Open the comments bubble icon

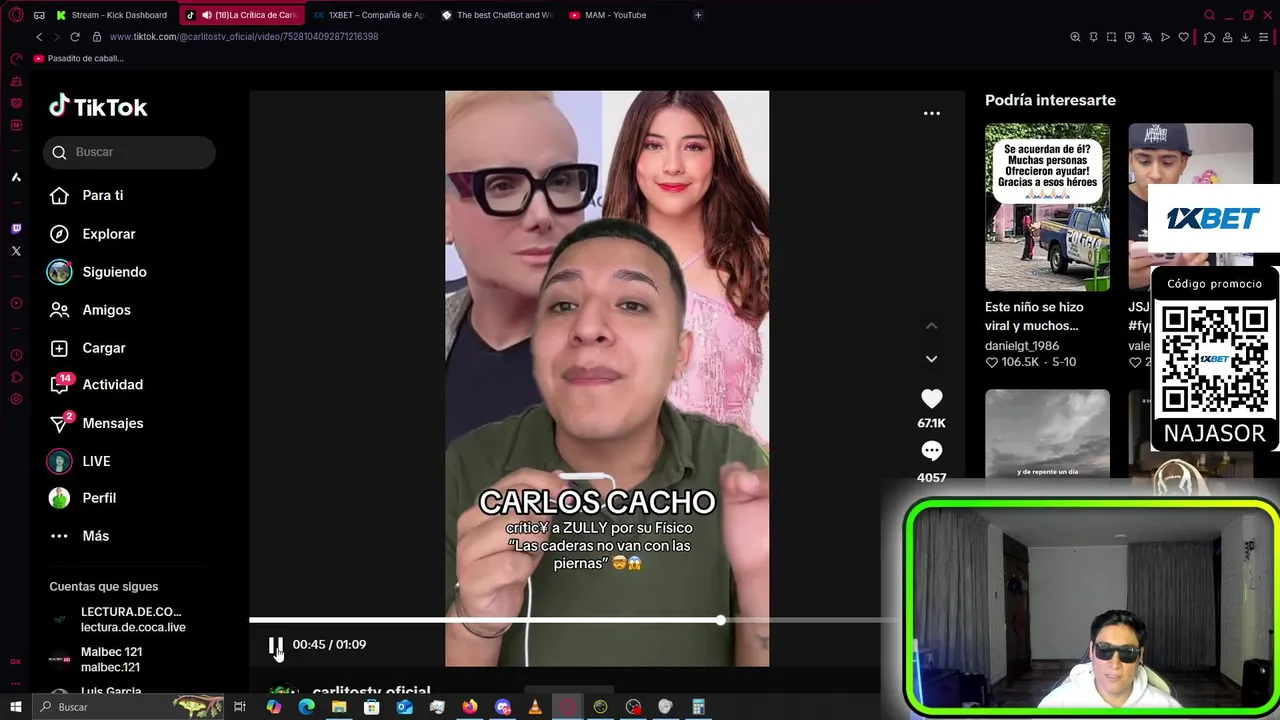click(931, 452)
